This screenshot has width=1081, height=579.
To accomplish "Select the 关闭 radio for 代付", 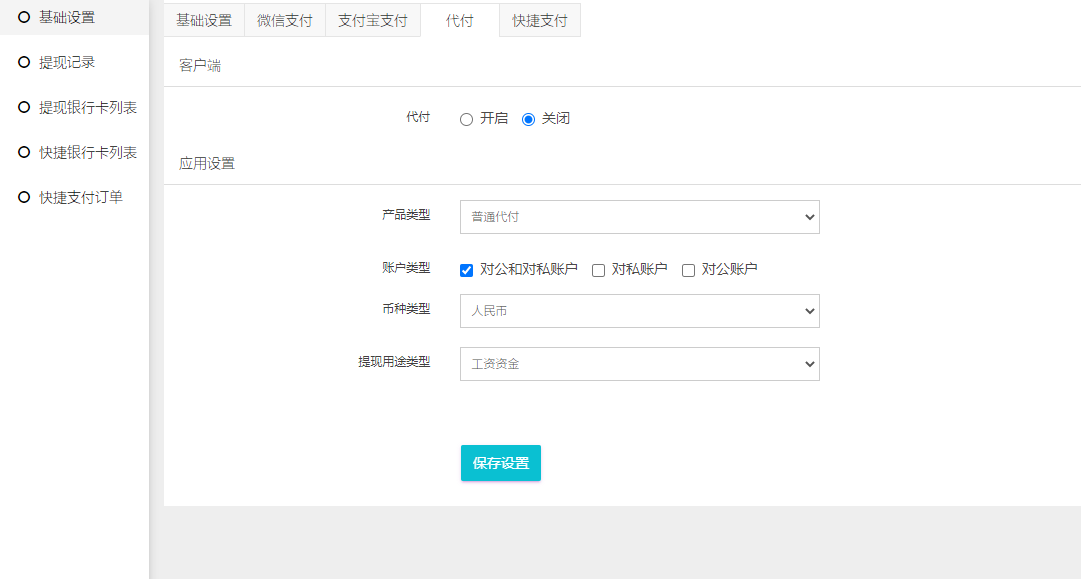I will [528, 119].
